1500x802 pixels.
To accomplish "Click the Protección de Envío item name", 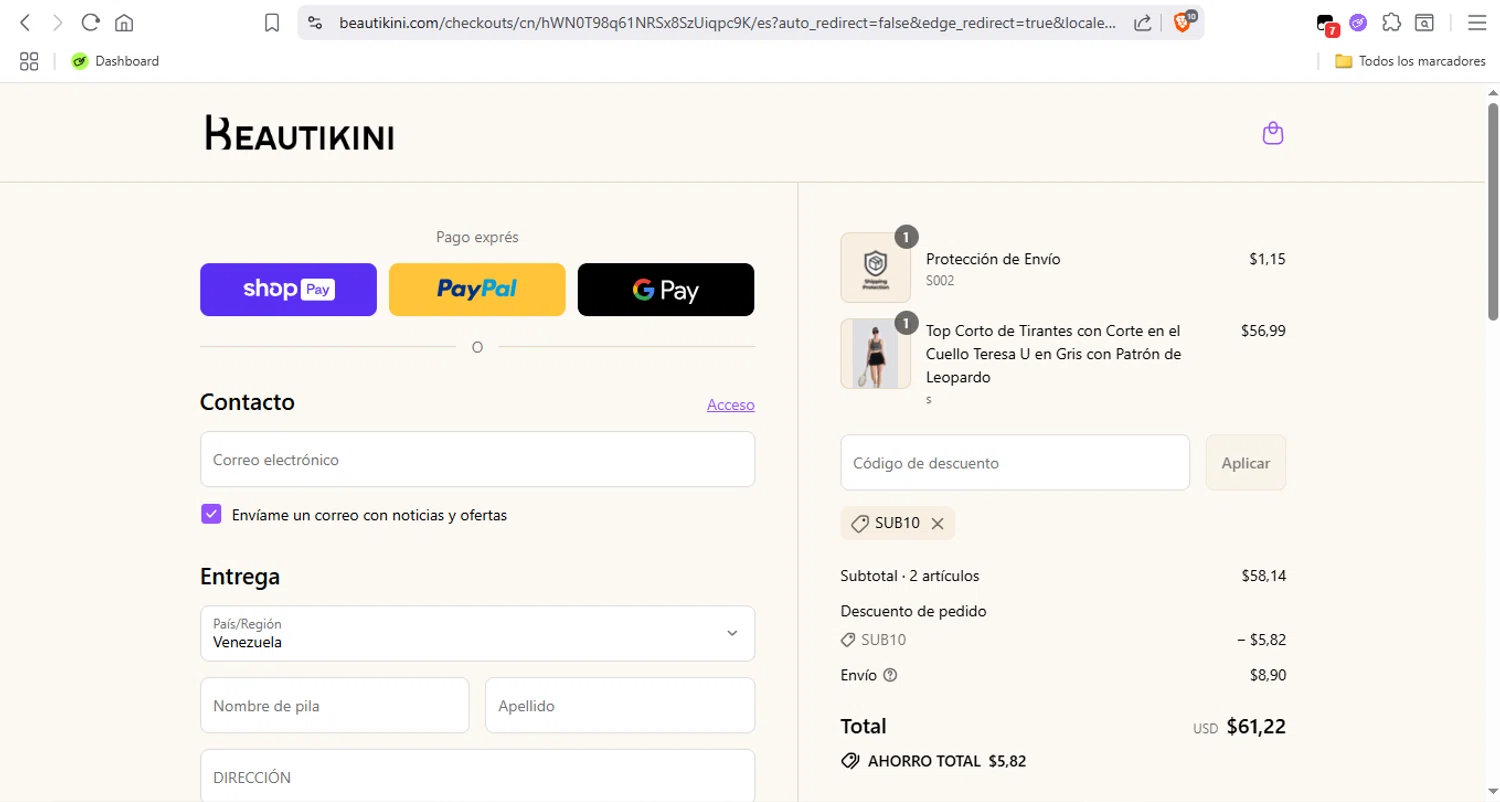I will point(993,259).
